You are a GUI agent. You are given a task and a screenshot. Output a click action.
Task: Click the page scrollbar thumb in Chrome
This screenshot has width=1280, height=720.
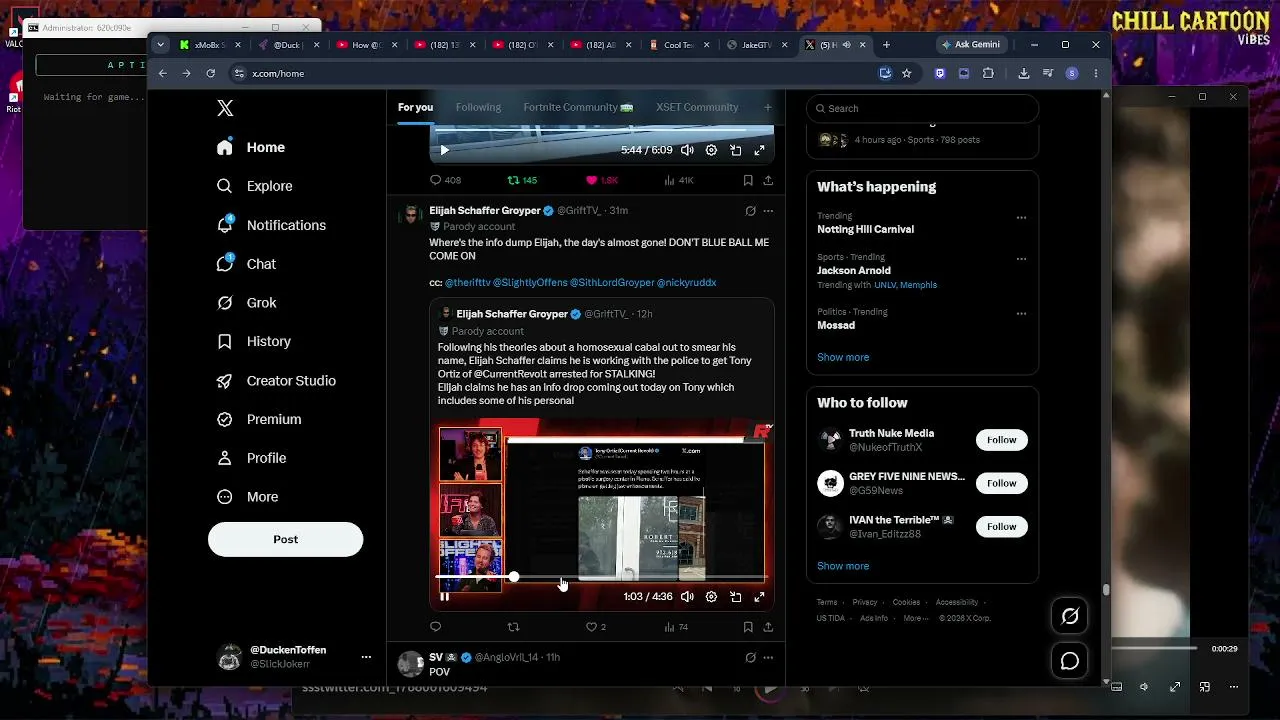pyautogui.click(x=1105, y=590)
